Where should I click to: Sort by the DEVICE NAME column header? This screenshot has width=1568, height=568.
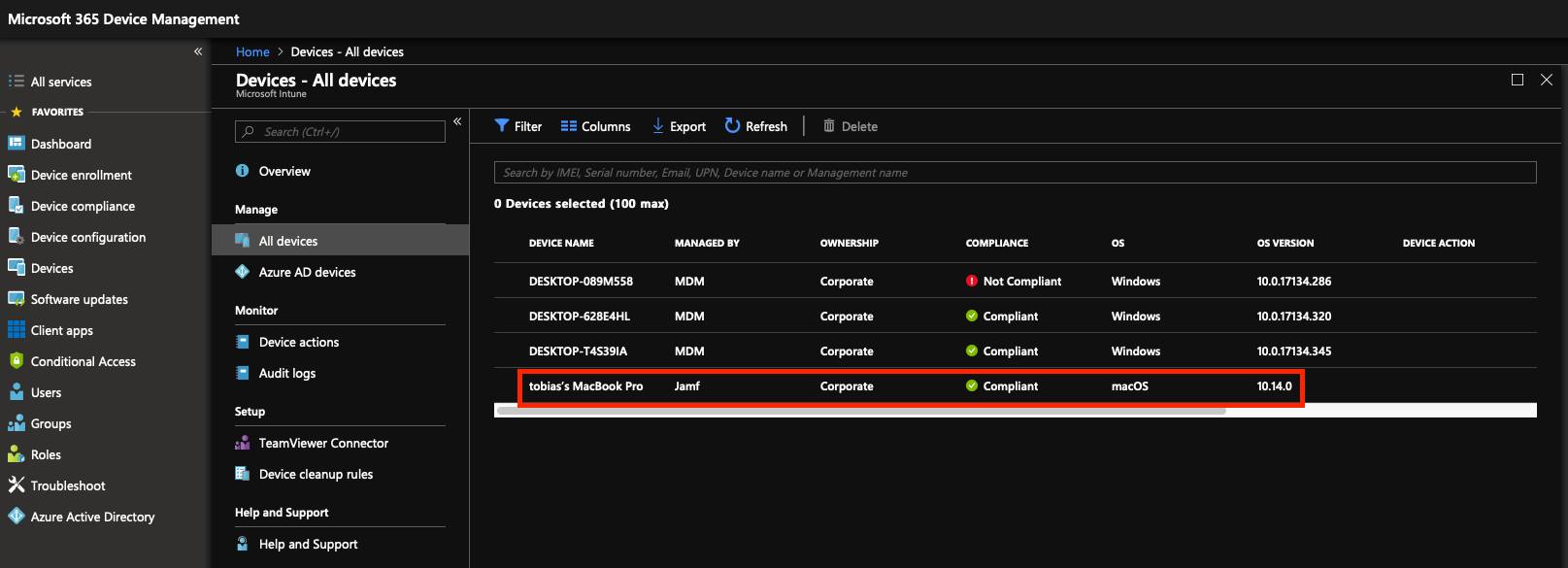point(561,243)
